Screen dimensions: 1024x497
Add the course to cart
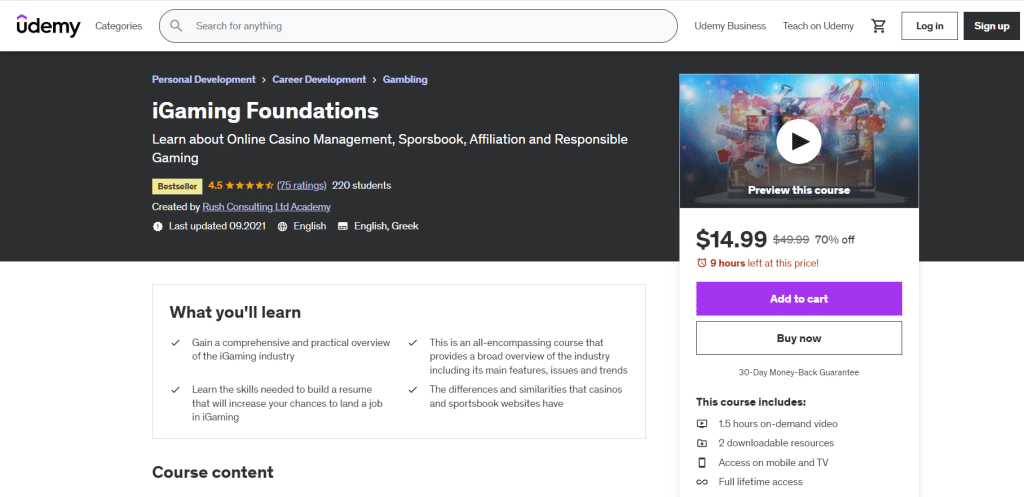pyautogui.click(x=799, y=299)
